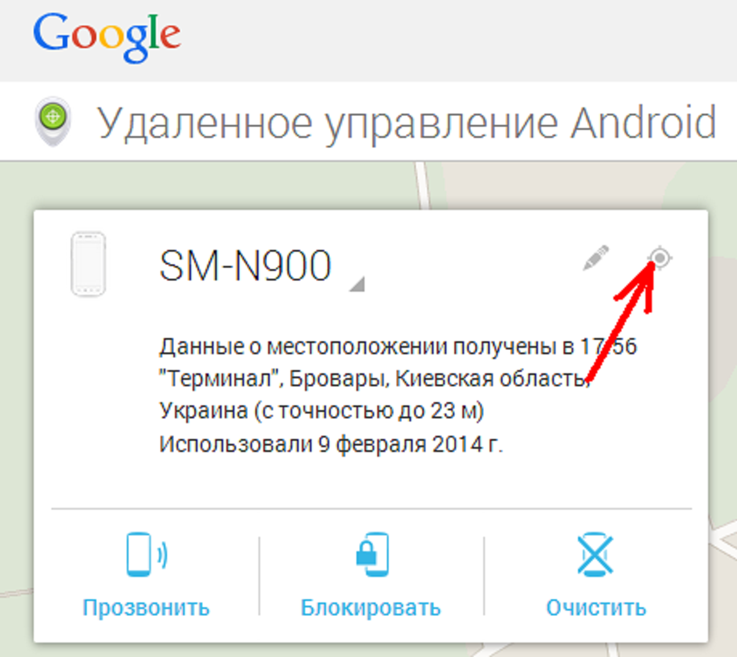The height and width of the screenshot is (657, 737).
Task: Click the Удаленное управление Android page title
Action: point(407,124)
